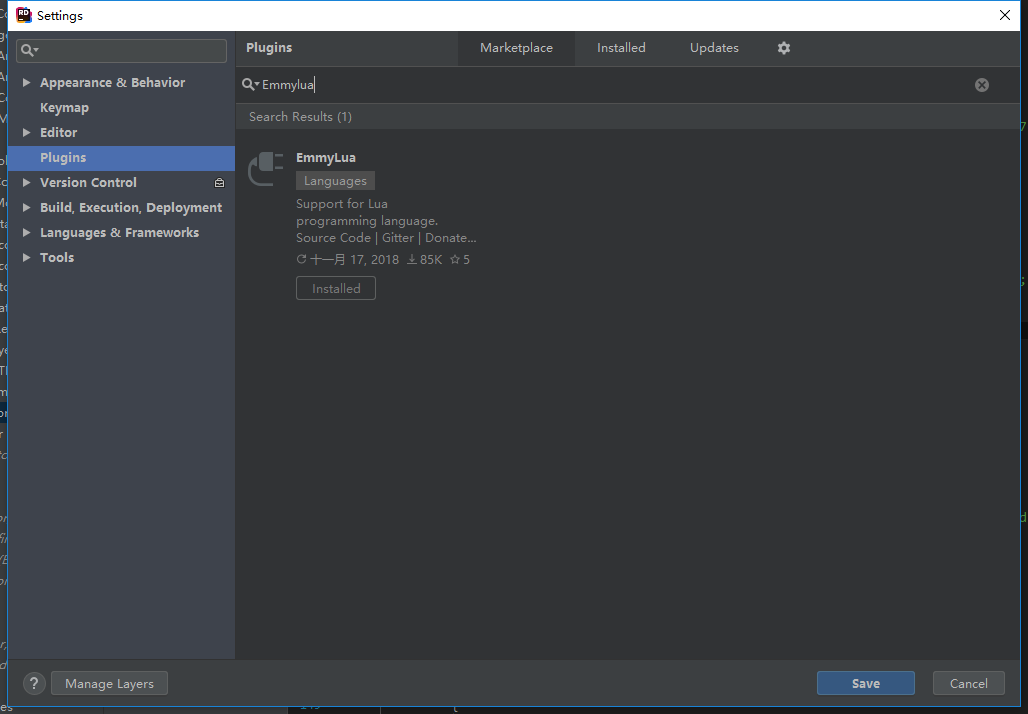This screenshot has height=714, width=1028.
Task: Open the EmmyLua Source Code link
Action: point(333,237)
